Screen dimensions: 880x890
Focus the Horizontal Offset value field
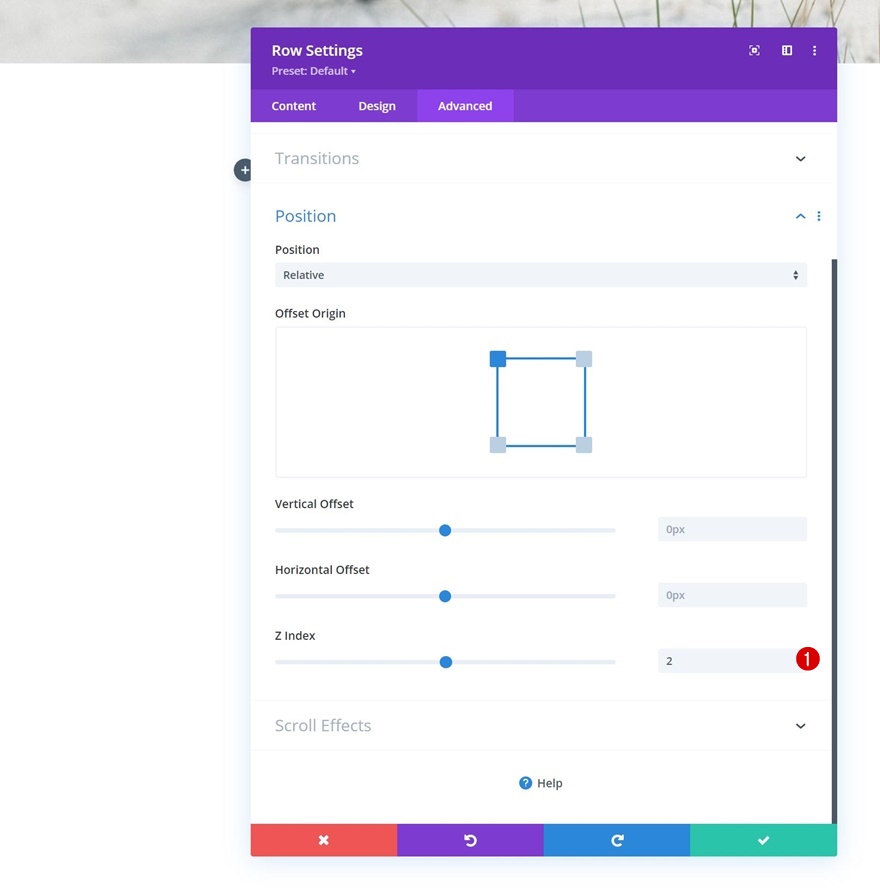pos(732,595)
